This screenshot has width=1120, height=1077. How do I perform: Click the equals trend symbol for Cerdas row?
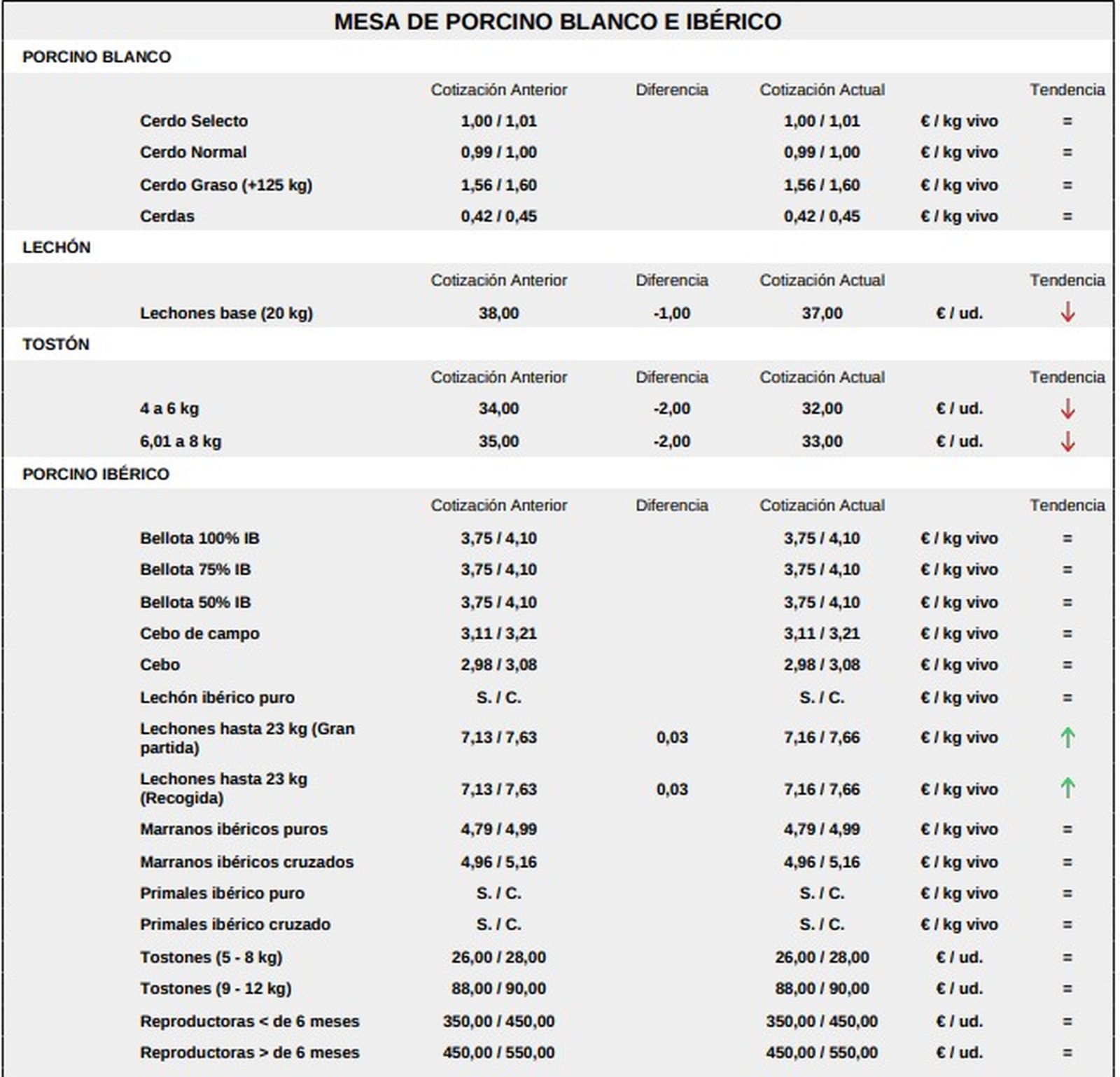click(1067, 216)
